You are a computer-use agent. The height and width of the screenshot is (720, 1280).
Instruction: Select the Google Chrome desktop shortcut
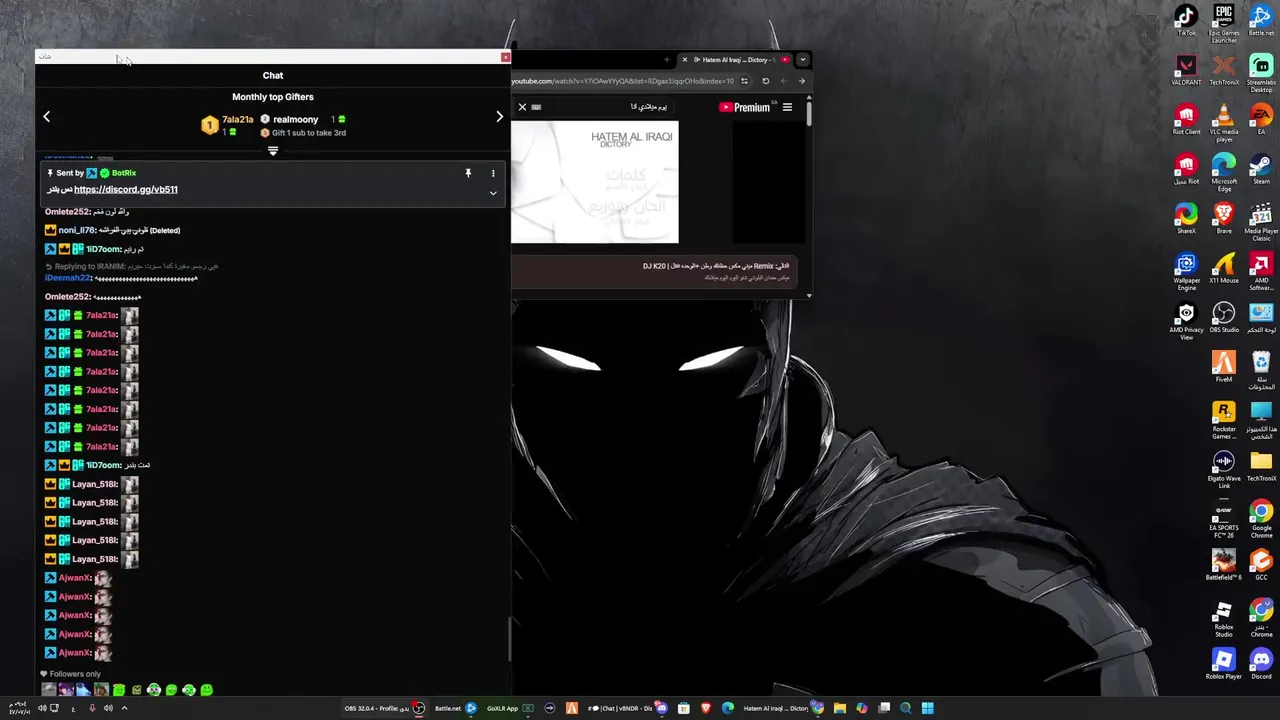tap(1261, 518)
